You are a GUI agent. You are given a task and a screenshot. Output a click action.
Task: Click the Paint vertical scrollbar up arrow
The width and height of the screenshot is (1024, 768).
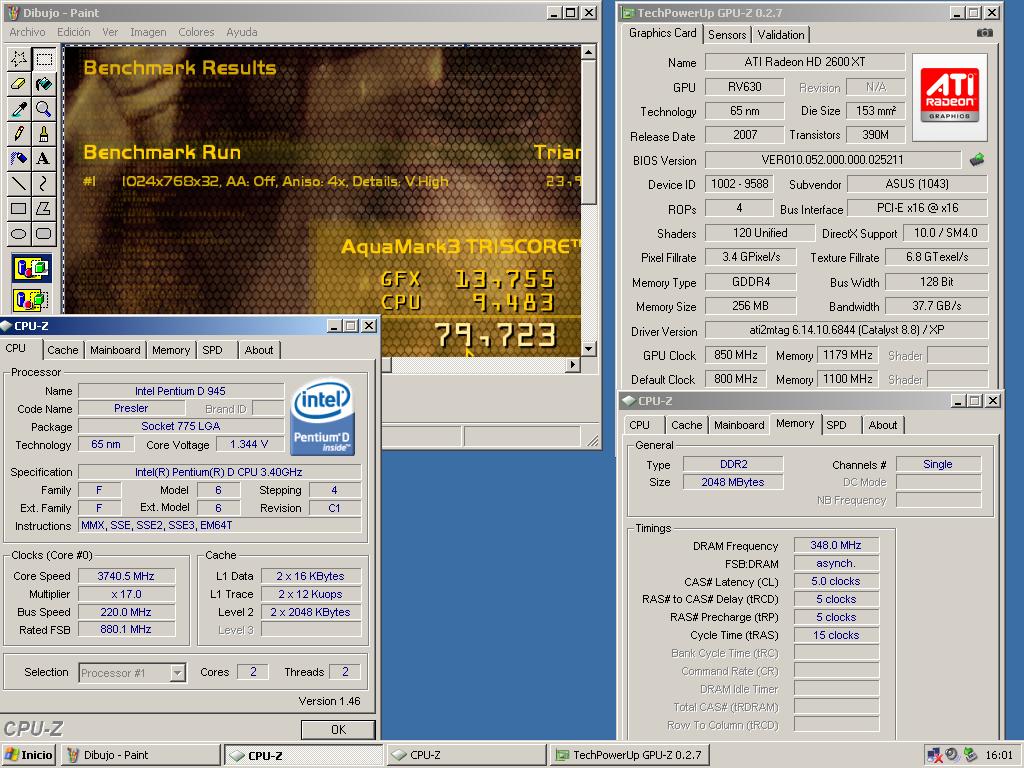[588, 52]
